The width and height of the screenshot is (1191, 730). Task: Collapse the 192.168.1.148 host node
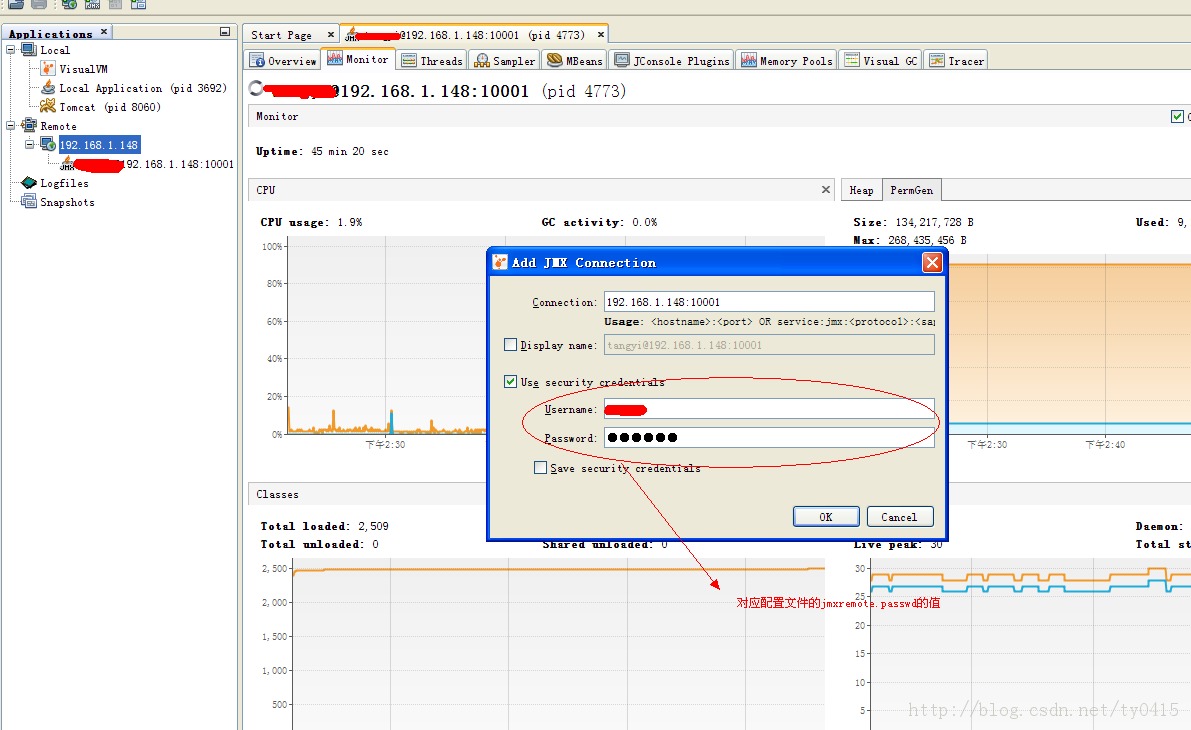(29, 145)
